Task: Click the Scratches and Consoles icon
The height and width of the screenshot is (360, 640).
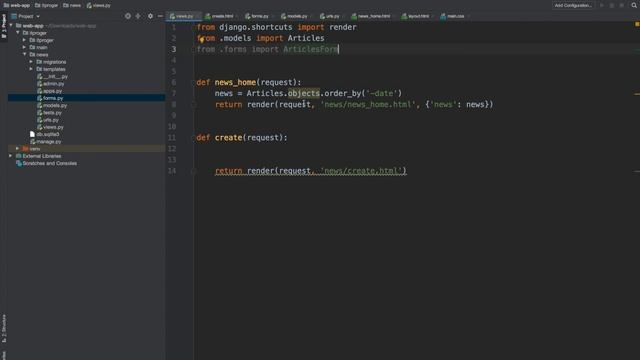Action: (x=18, y=163)
